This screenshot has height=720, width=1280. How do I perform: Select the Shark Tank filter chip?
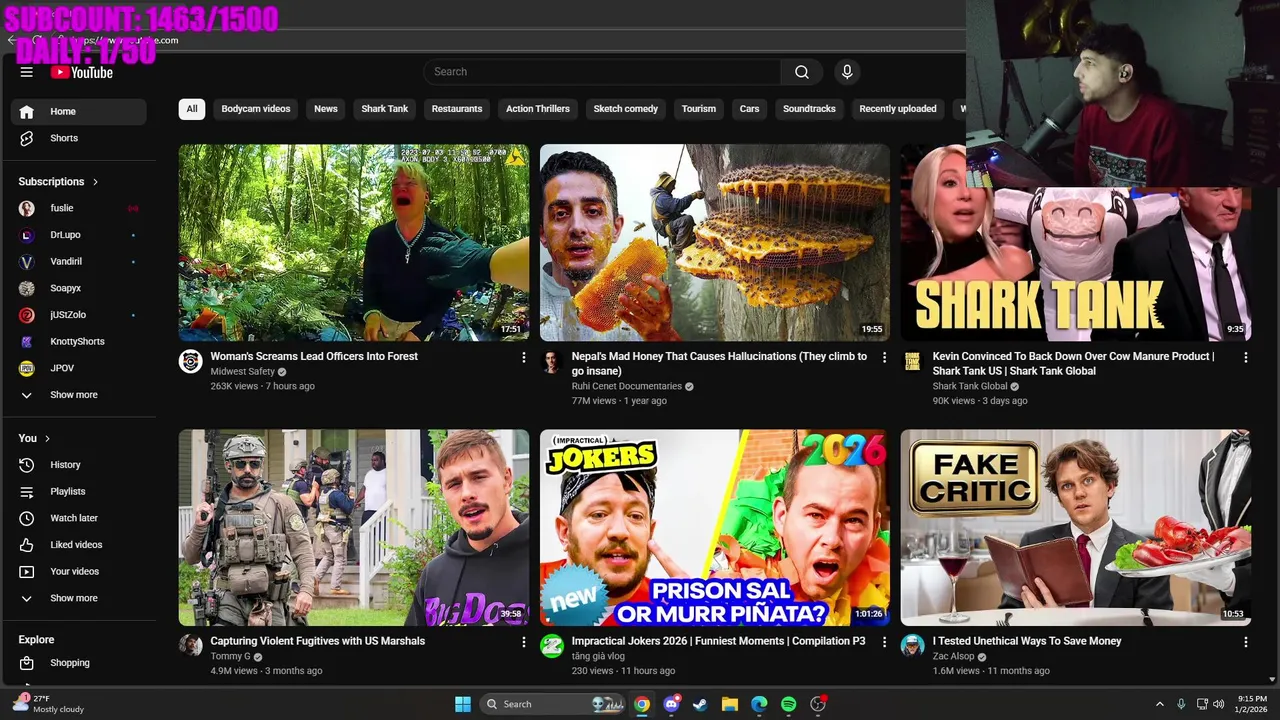pos(385,109)
